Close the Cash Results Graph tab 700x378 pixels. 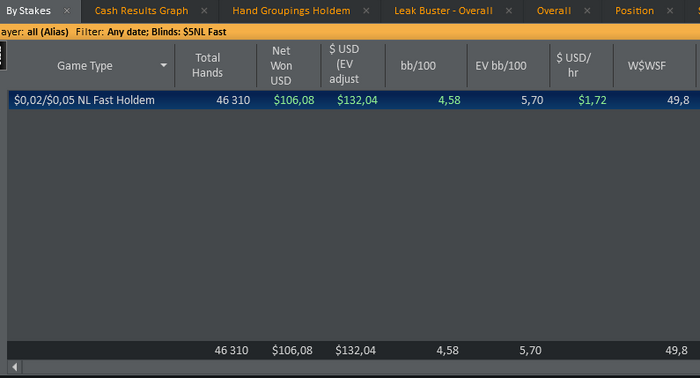(x=204, y=11)
